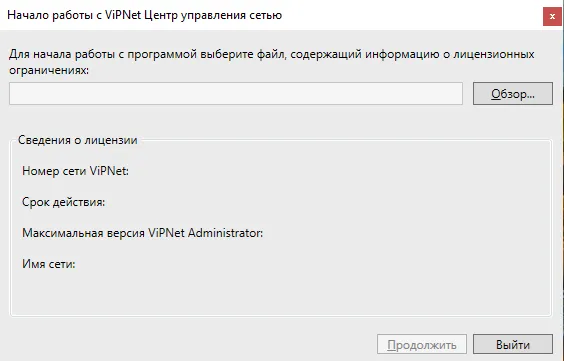Click empty space inside license info box bottom
Image resolution: width=564 pixels, height=361 pixels.
coord(281,295)
